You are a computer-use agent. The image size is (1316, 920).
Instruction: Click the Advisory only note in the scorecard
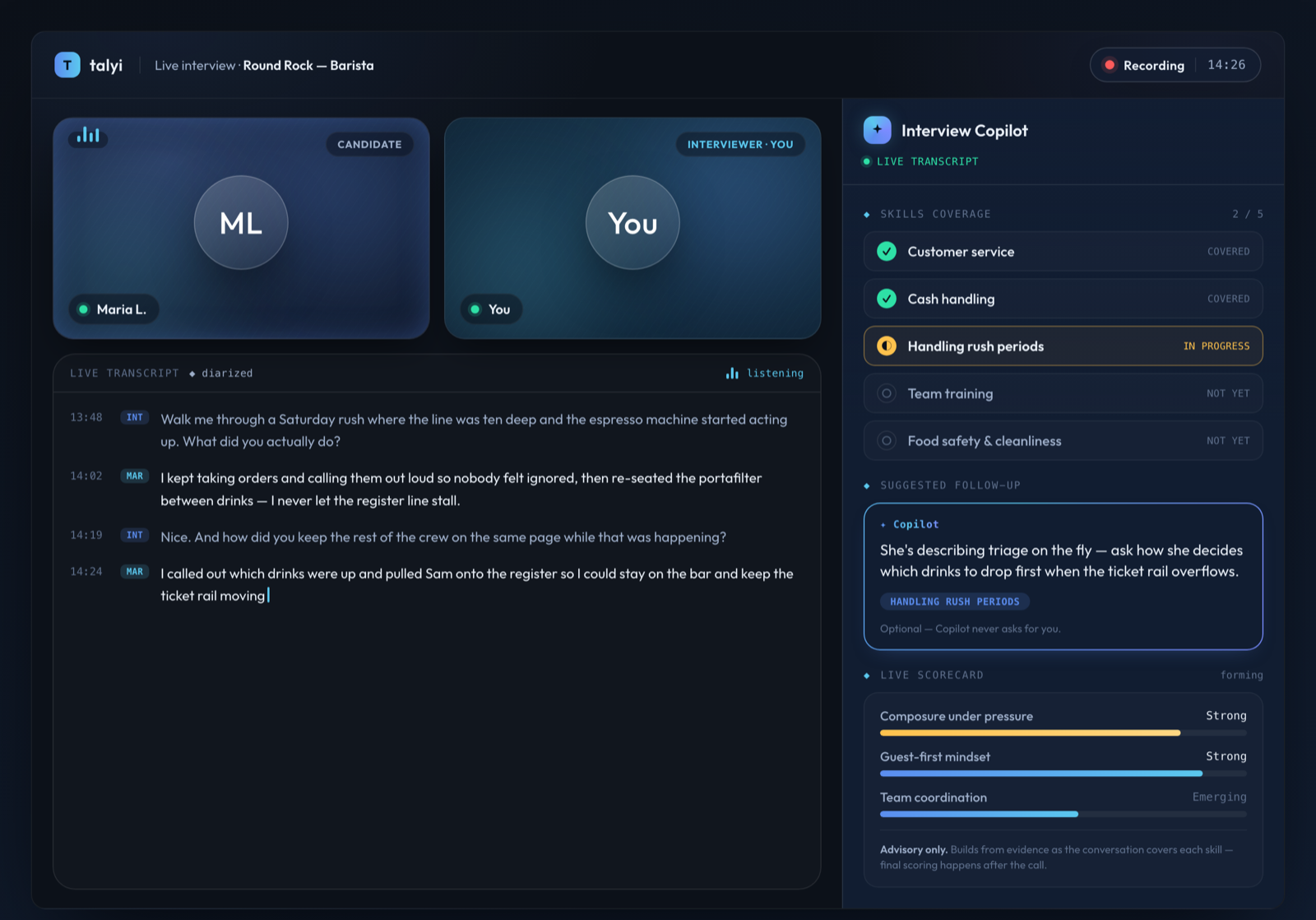click(x=1057, y=857)
